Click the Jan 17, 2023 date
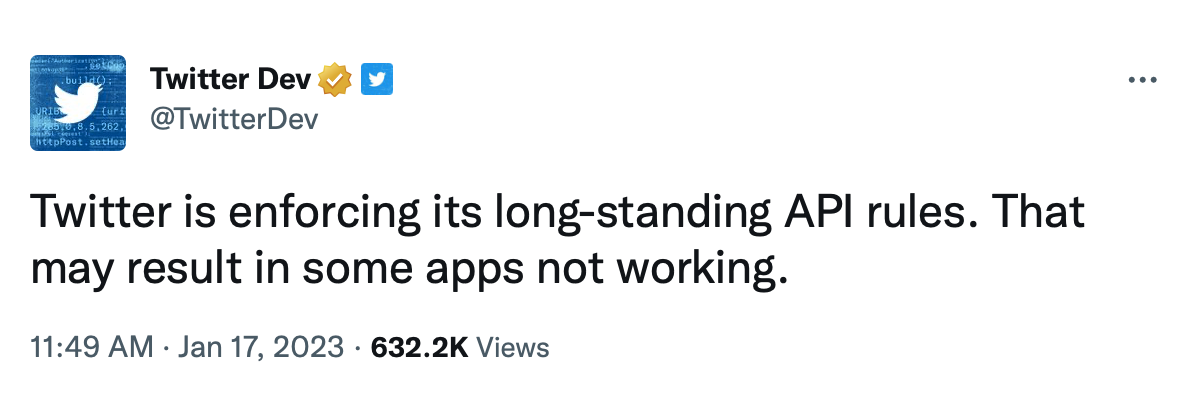 point(261,348)
